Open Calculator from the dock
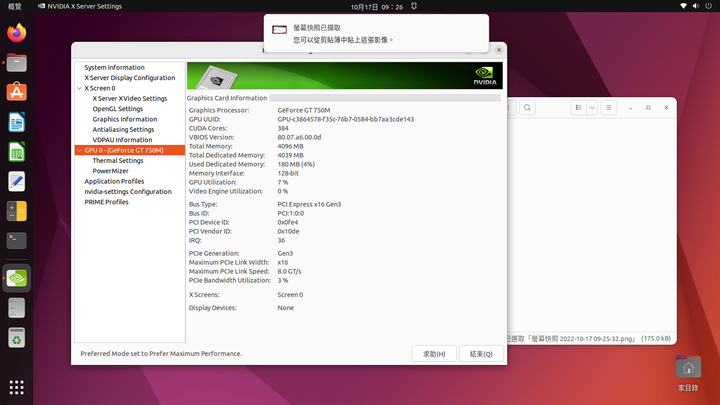Image resolution: width=720 pixels, height=405 pixels. pos(17,211)
